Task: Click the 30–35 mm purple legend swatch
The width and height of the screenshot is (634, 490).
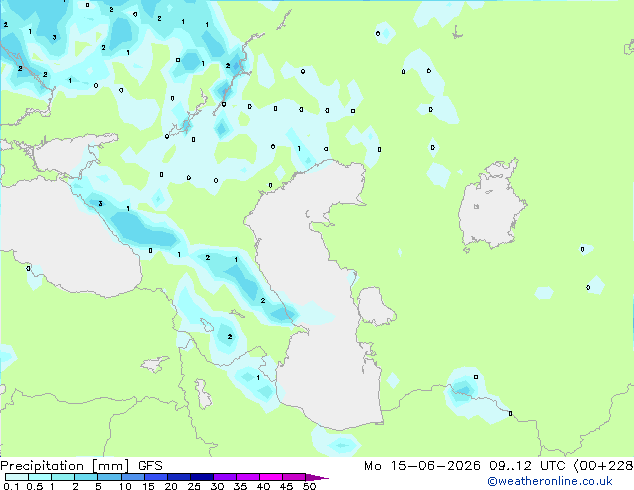Action: click(x=224, y=477)
